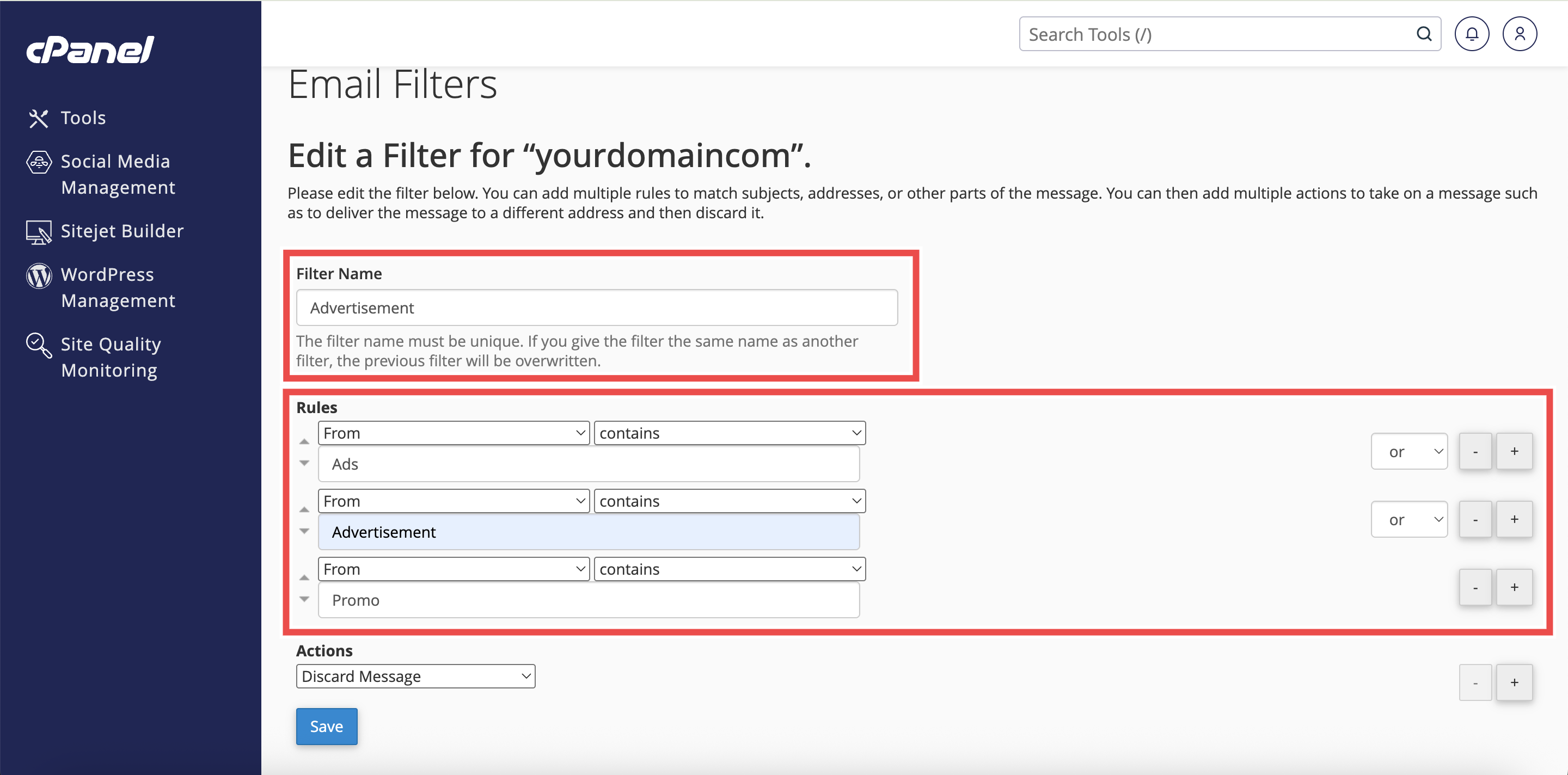Viewport: 1568px width, 775px height.
Task: Open Sitejet Builder in the sidebar
Action: 122,231
